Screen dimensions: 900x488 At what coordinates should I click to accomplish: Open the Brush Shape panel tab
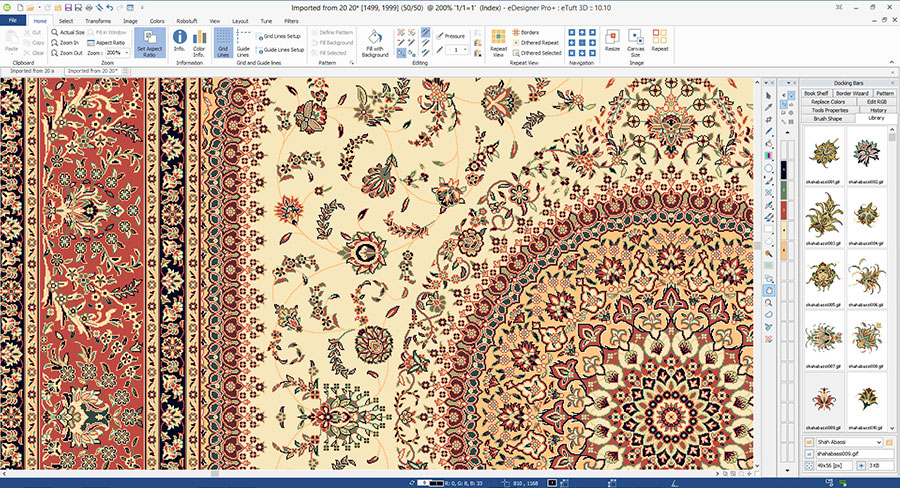[x=828, y=119]
